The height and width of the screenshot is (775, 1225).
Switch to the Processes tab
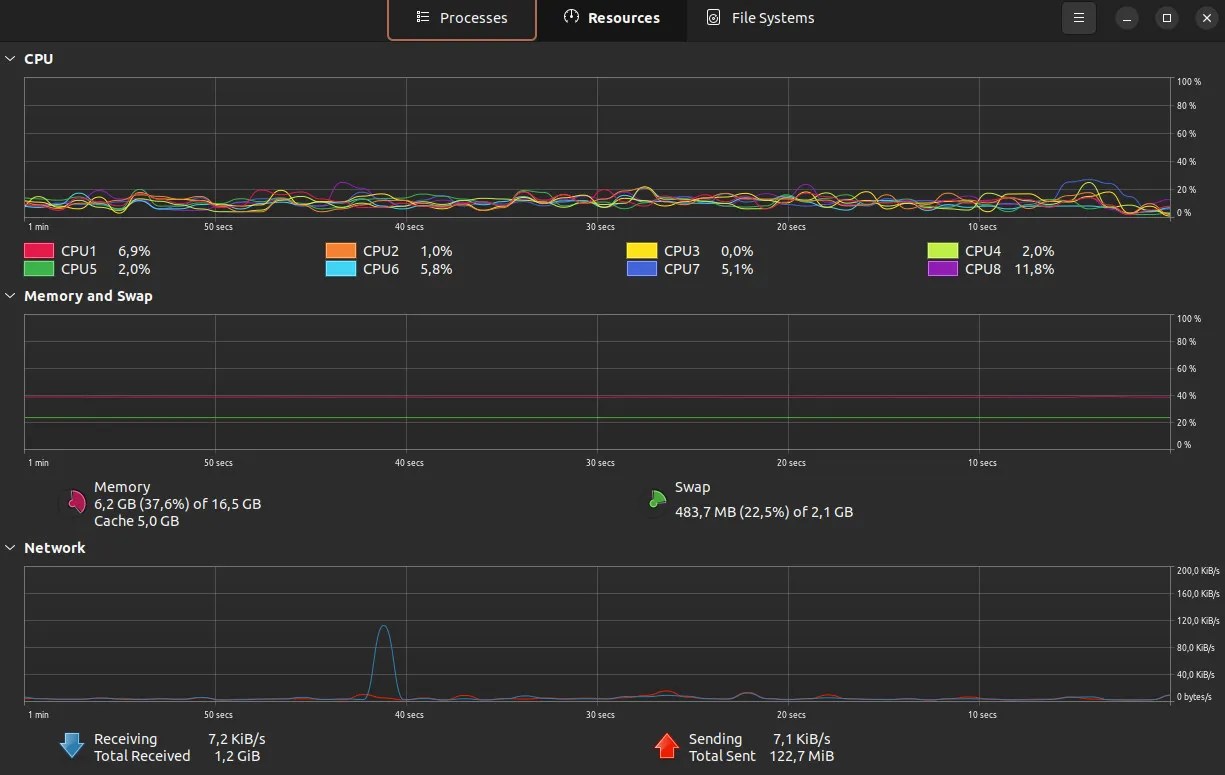(461, 17)
